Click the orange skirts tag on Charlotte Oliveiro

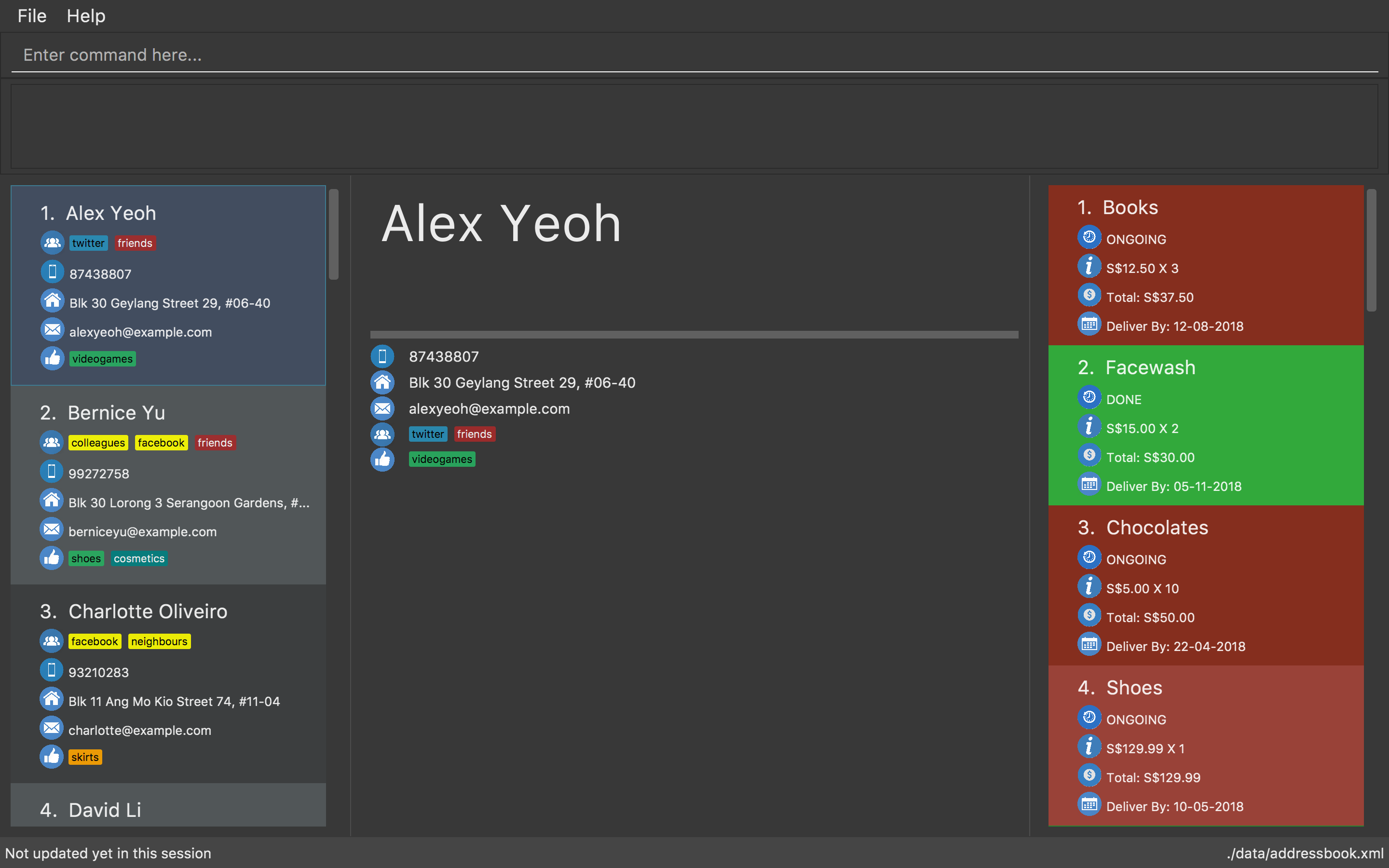click(x=85, y=757)
